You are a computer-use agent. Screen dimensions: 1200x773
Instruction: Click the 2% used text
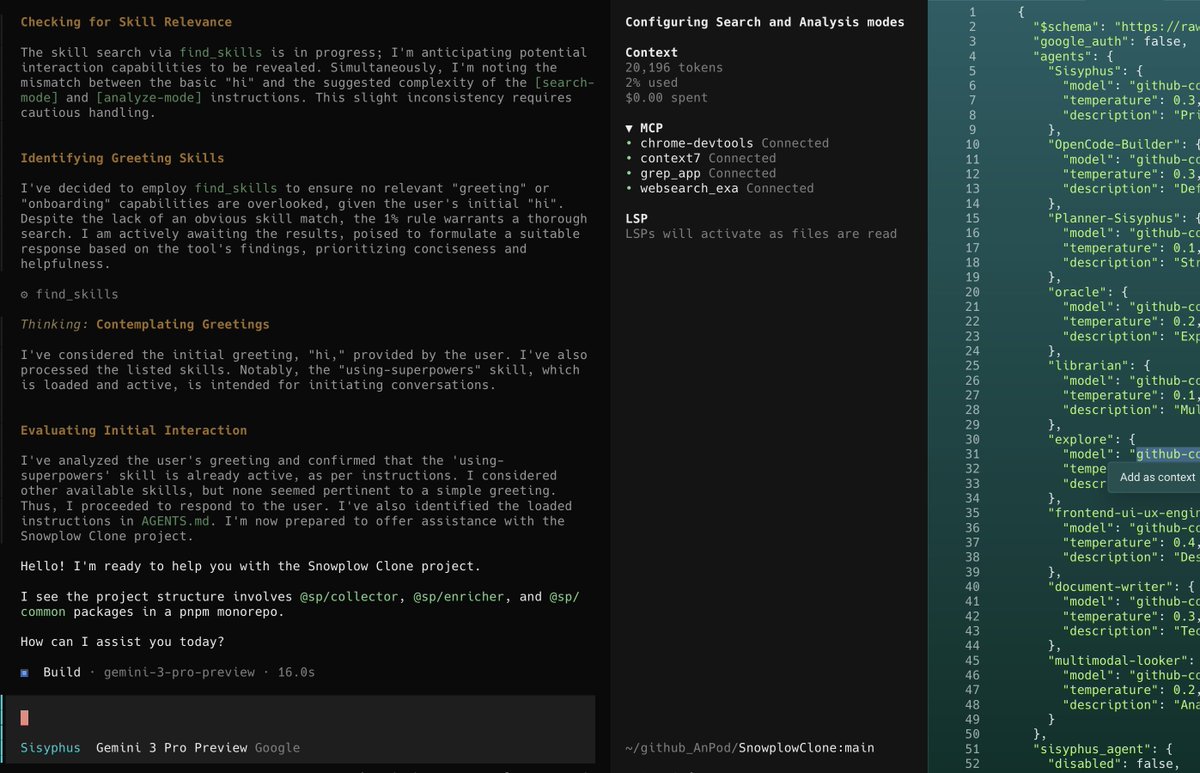pos(651,83)
